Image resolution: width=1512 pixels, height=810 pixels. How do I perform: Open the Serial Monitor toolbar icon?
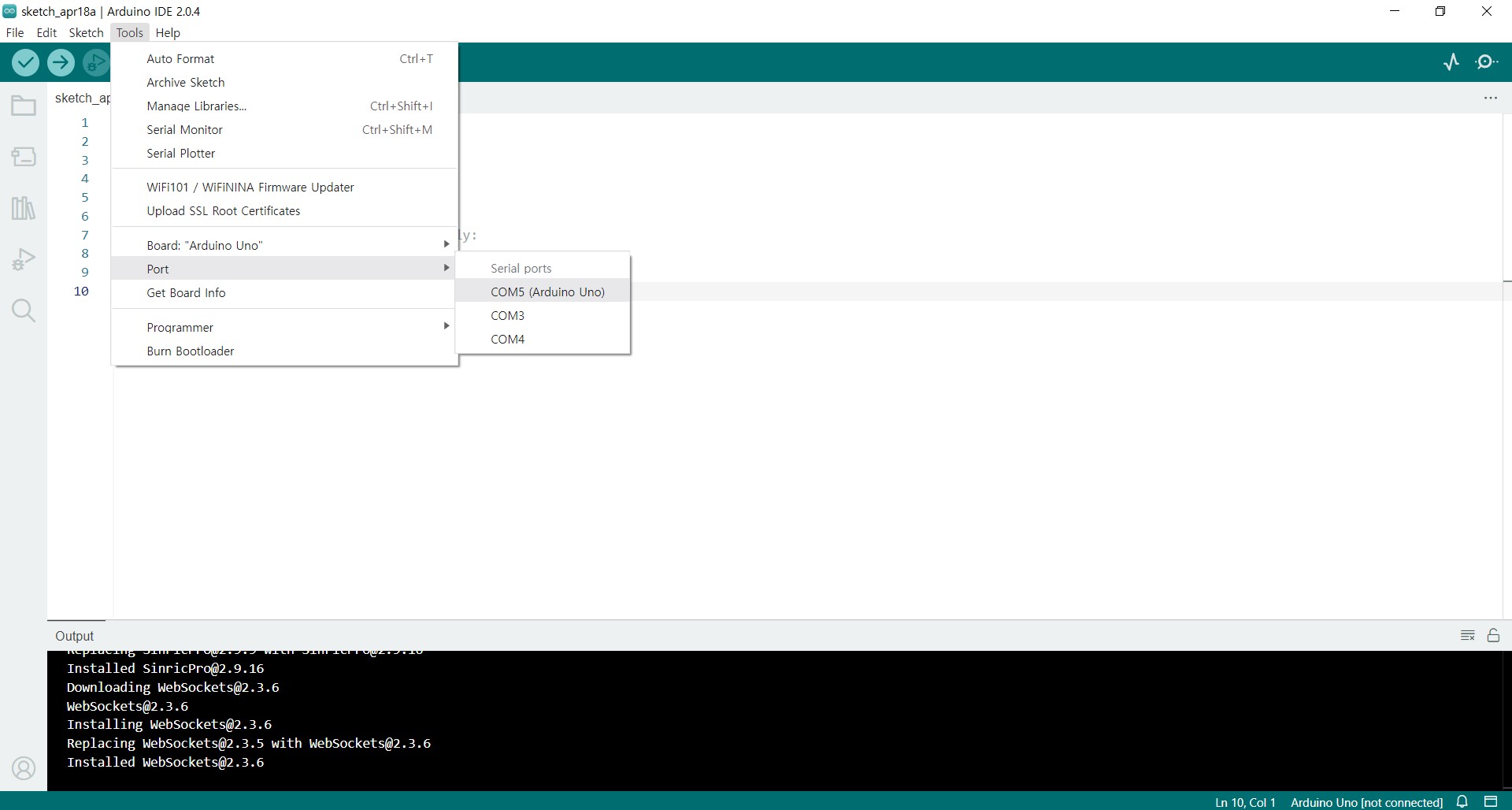pyautogui.click(x=1487, y=62)
